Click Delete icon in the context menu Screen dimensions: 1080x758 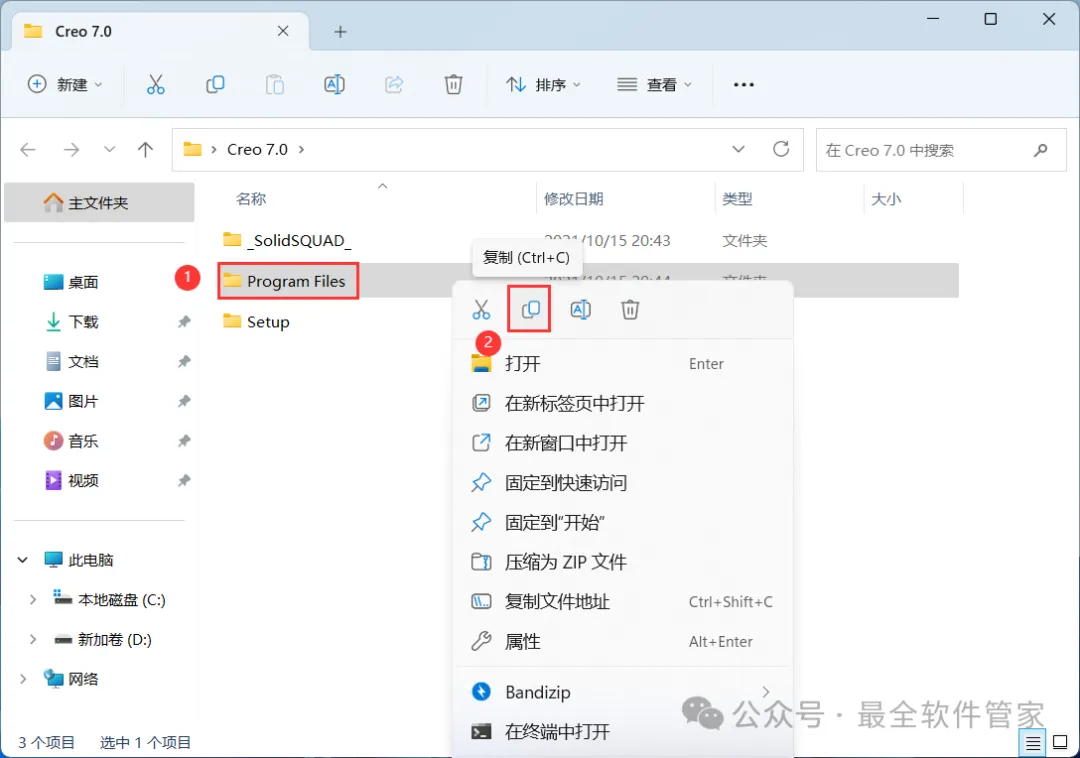click(630, 310)
